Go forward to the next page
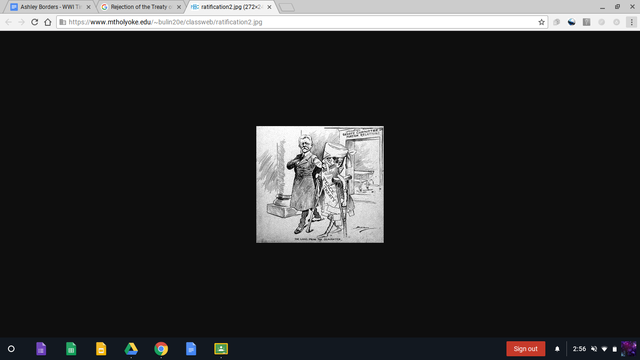This screenshot has width=640, height=360. pos(21,22)
